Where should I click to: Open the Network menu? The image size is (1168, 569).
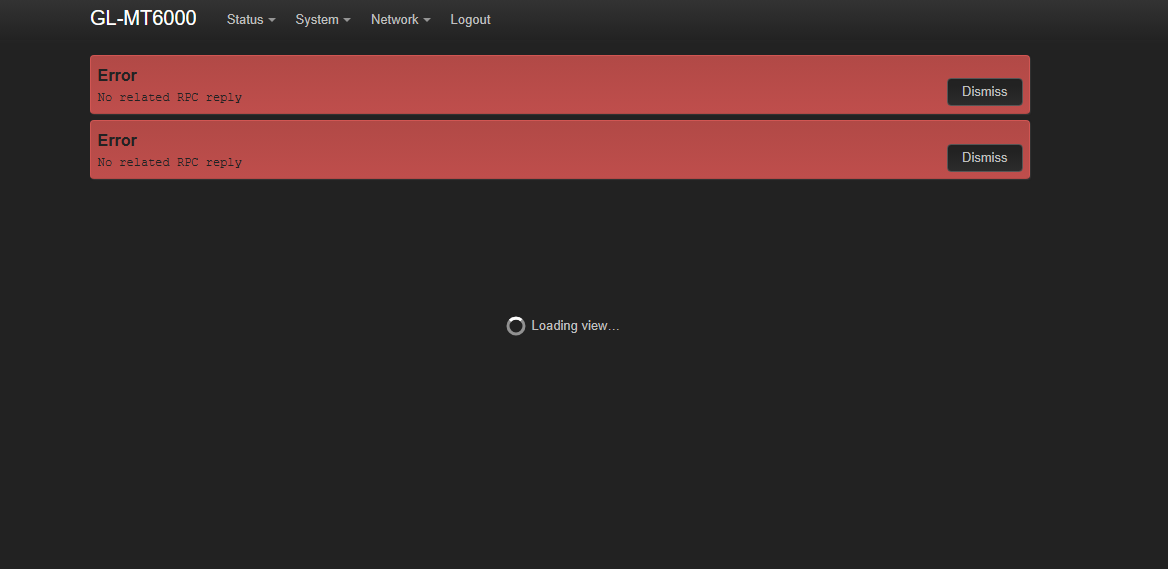(x=395, y=20)
